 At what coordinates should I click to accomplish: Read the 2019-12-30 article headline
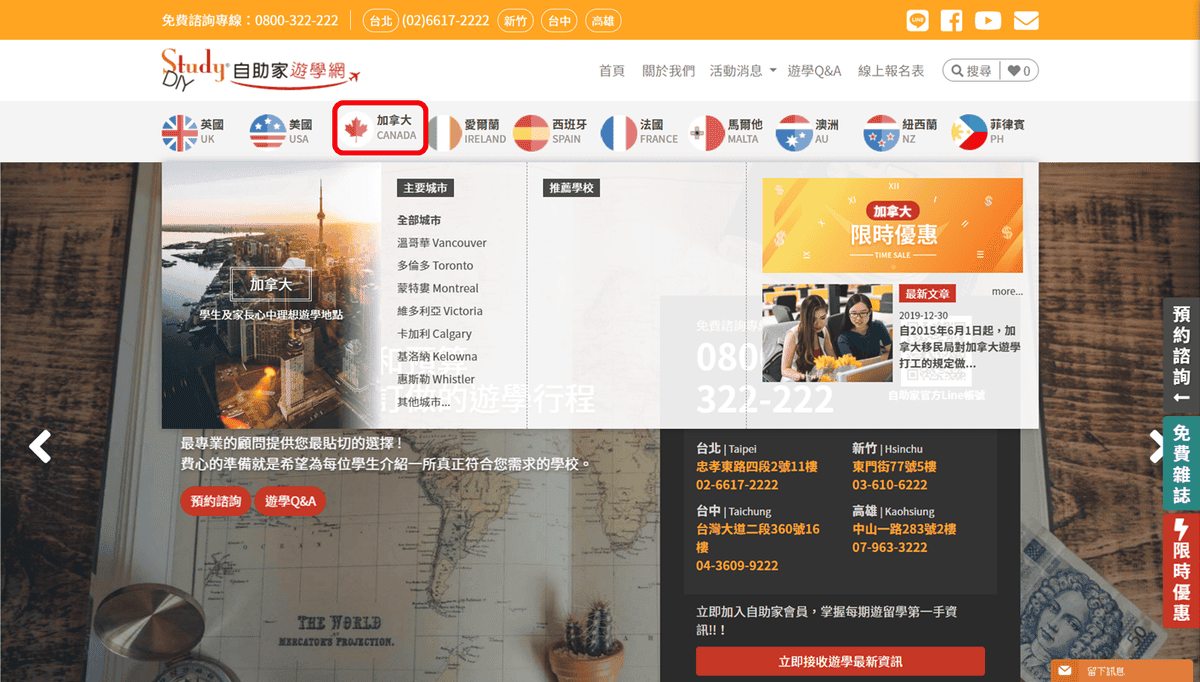[959, 347]
